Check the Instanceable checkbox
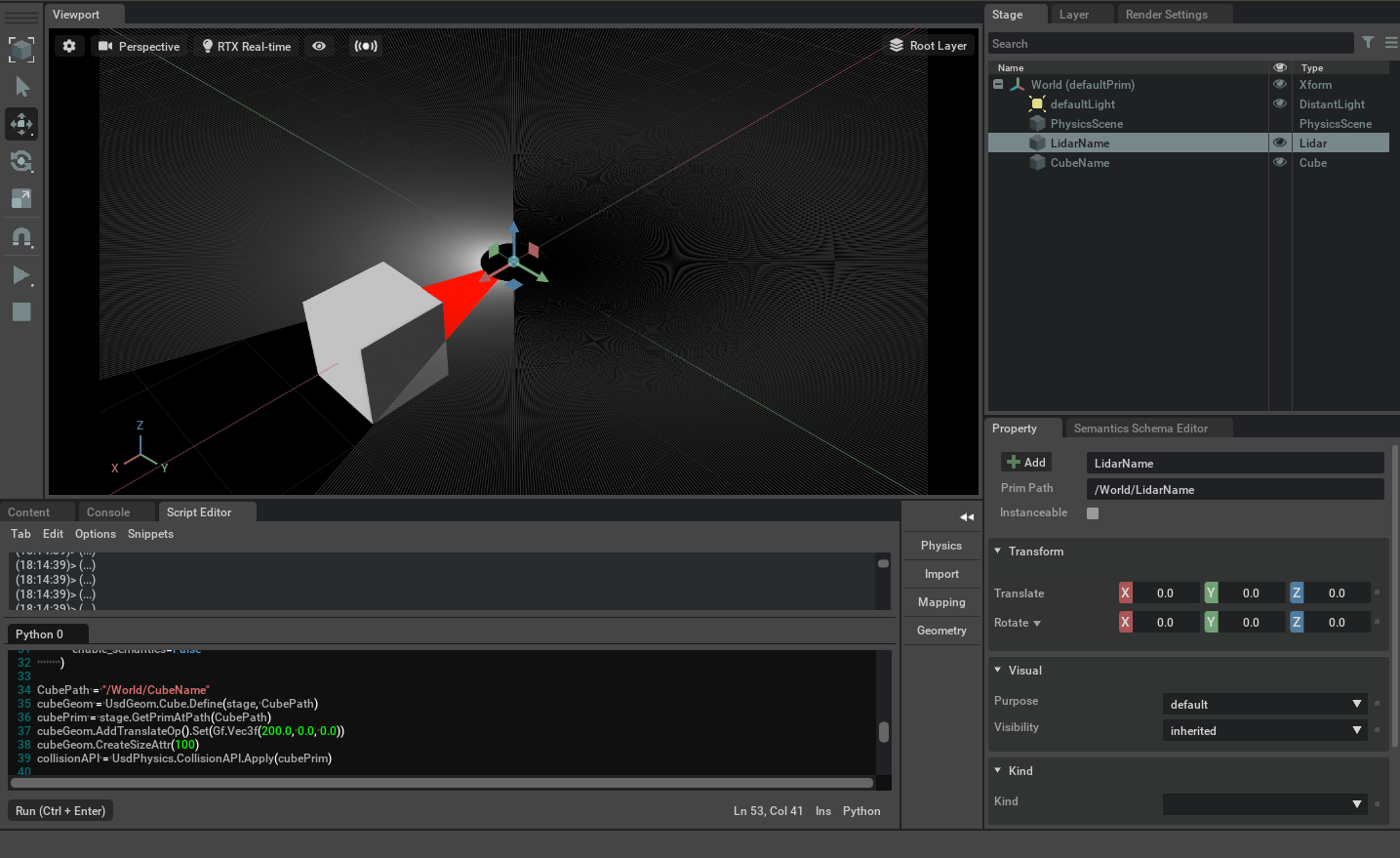Image resolution: width=1400 pixels, height=858 pixels. 1093,513
